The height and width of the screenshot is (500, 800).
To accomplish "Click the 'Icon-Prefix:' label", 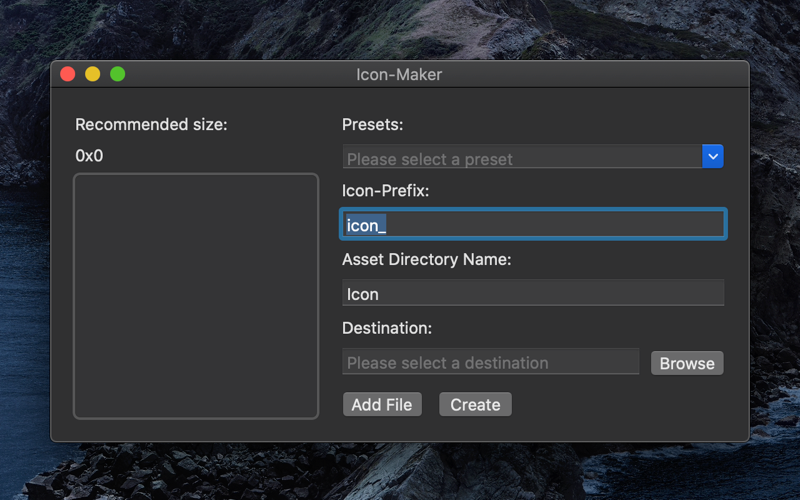I will [x=386, y=191].
